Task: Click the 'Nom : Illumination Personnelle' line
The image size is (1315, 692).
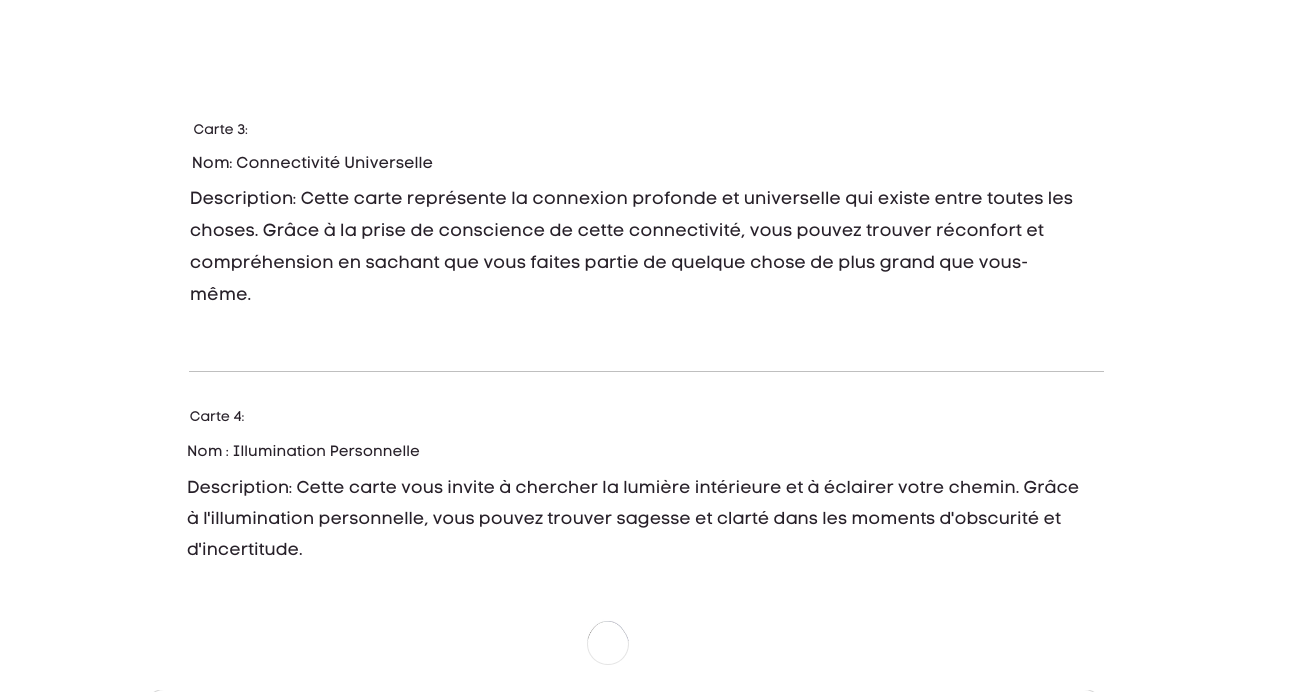Action: [x=303, y=452]
